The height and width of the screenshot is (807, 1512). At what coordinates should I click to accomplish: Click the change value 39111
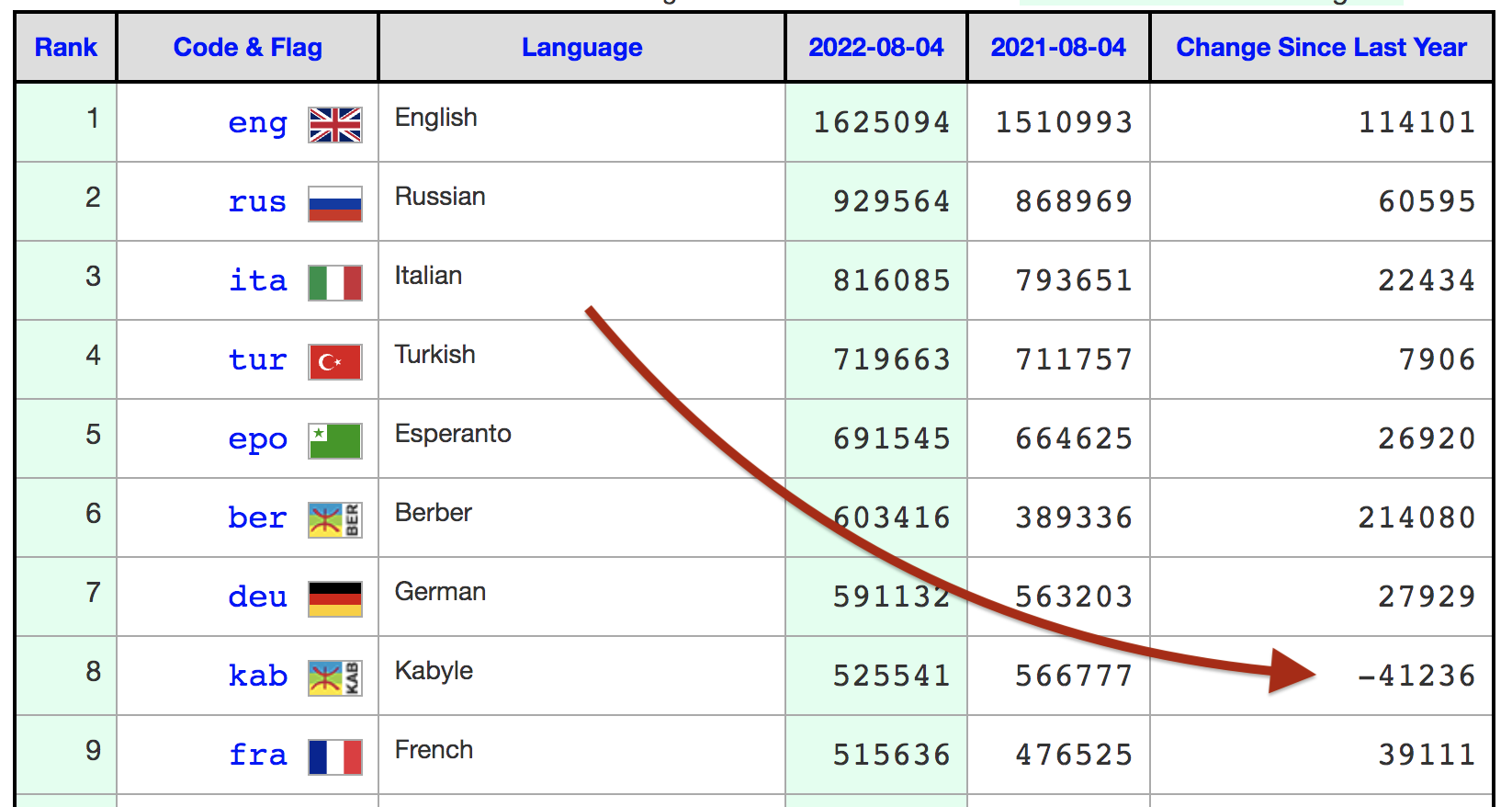(1427, 755)
